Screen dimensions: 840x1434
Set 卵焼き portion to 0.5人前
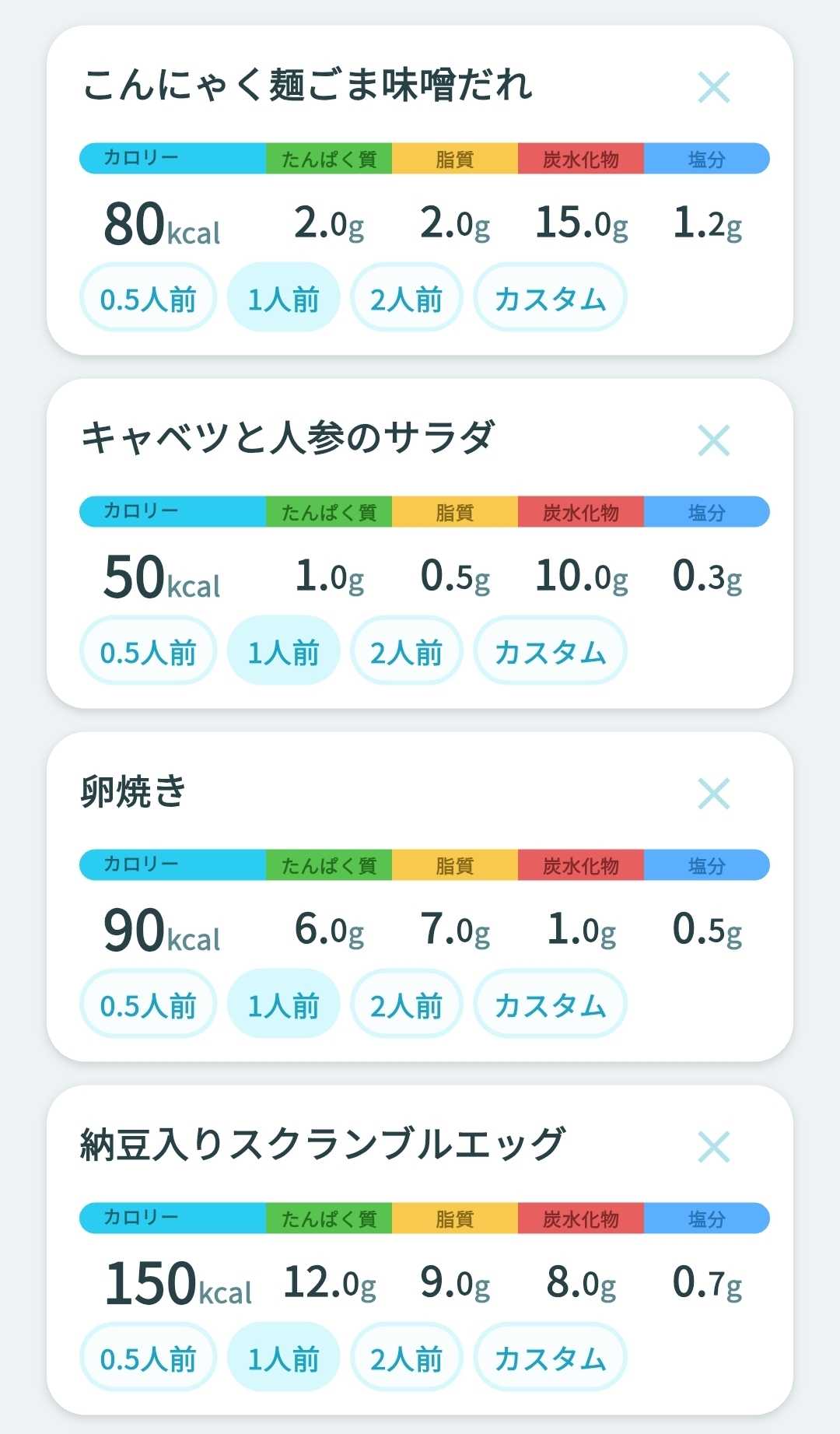[148, 1005]
